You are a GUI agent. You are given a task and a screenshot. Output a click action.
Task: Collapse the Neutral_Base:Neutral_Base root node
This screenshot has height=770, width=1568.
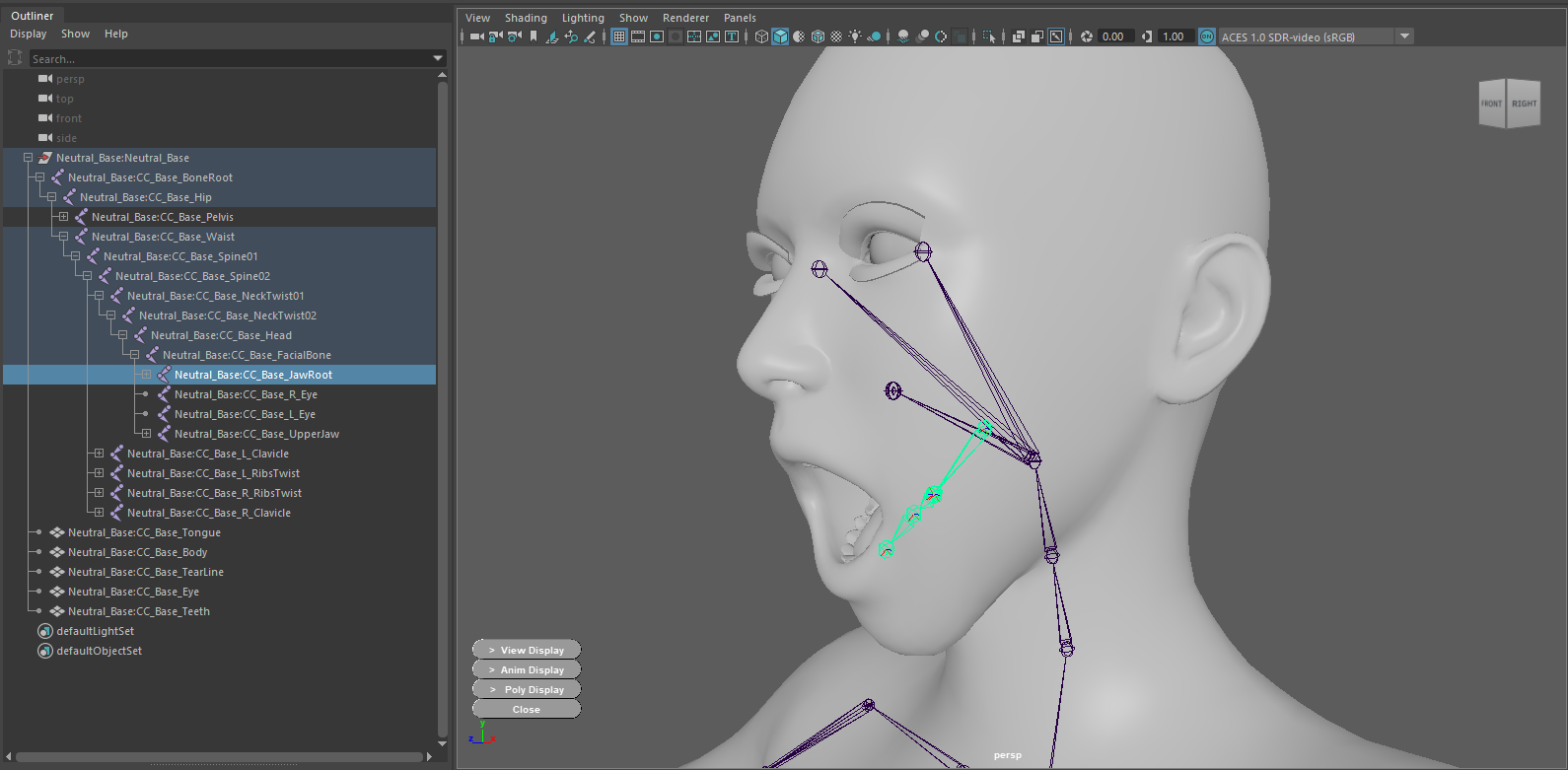pos(28,158)
